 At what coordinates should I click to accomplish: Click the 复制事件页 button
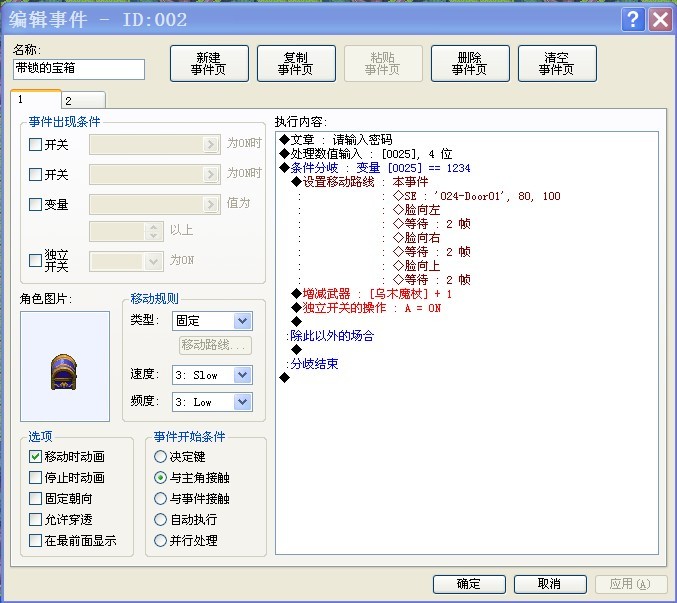(296, 63)
